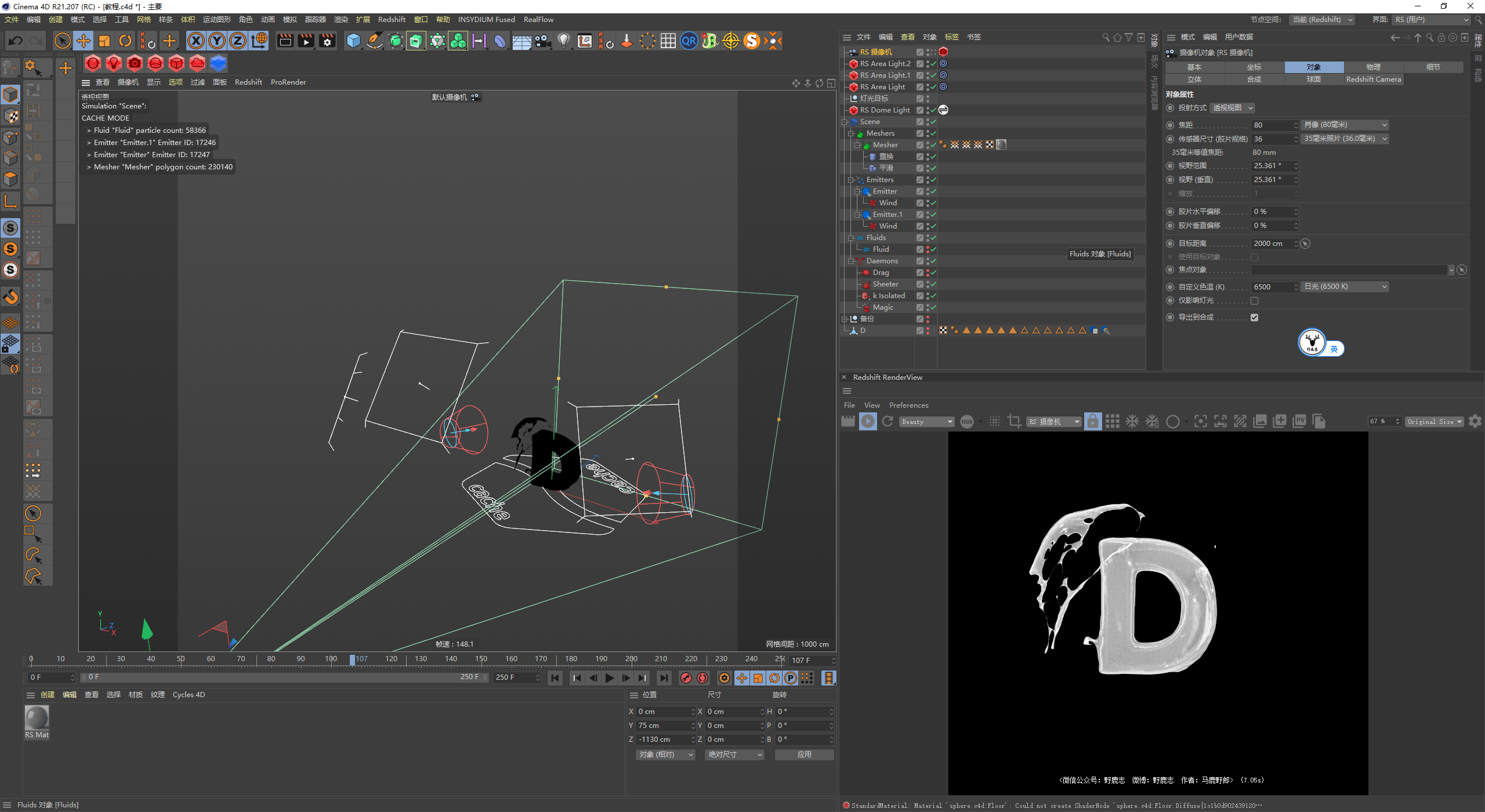The height and width of the screenshot is (812, 1485).
Task: Select the Move tool in top toolbar
Action: (84, 41)
